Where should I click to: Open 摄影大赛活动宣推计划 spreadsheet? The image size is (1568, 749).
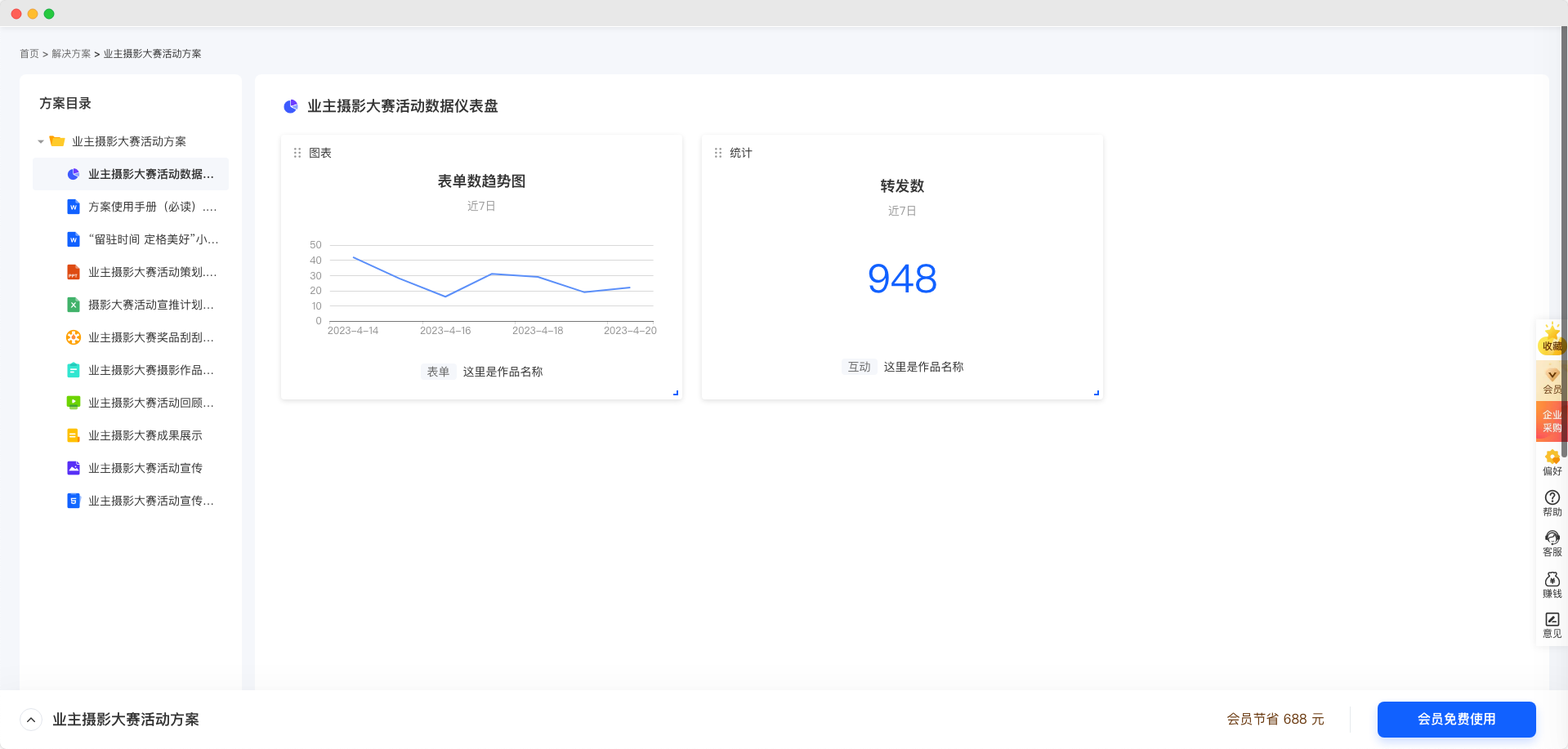pyautogui.click(x=151, y=305)
